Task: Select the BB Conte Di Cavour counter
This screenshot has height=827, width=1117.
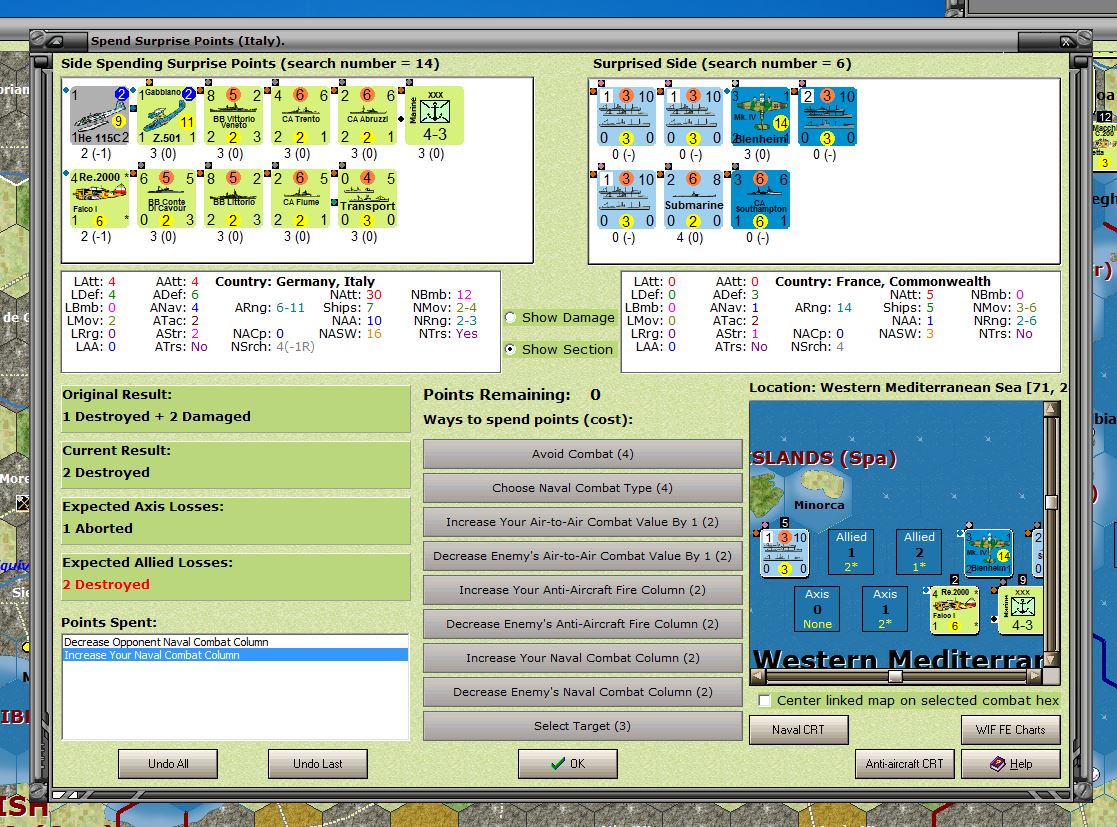Action: [x=167, y=198]
